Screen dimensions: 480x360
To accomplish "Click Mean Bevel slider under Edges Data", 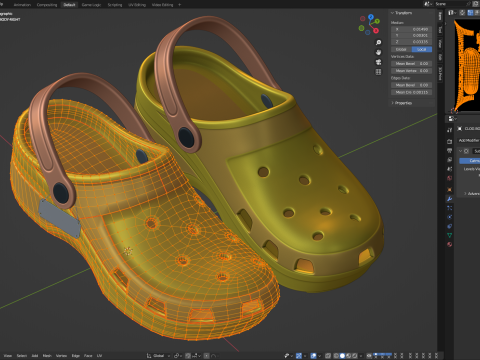I will click(412, 85).
